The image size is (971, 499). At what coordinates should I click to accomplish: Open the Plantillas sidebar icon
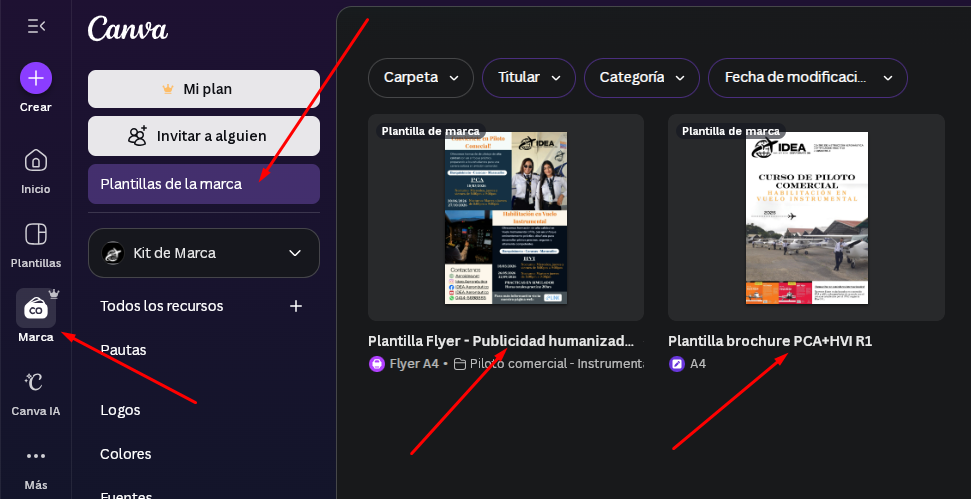tap(36, 235)
